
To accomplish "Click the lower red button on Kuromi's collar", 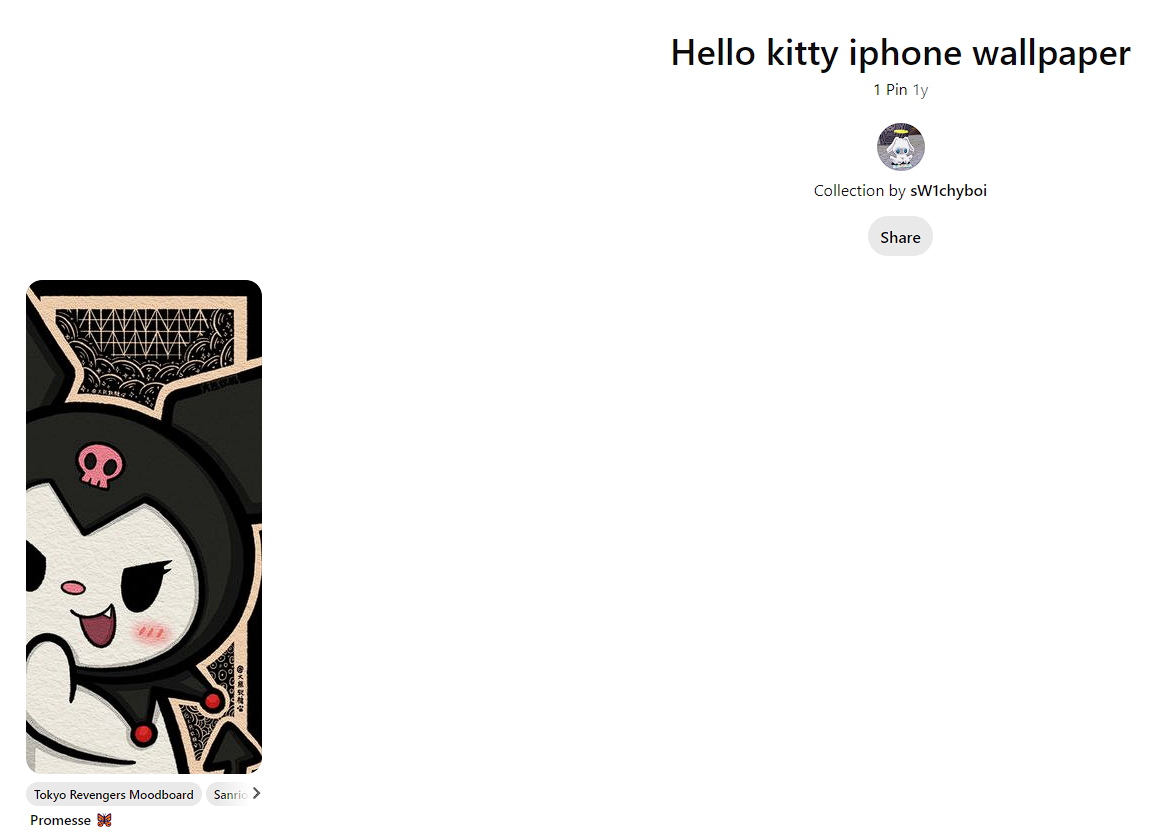I will (x=143, y=734).
